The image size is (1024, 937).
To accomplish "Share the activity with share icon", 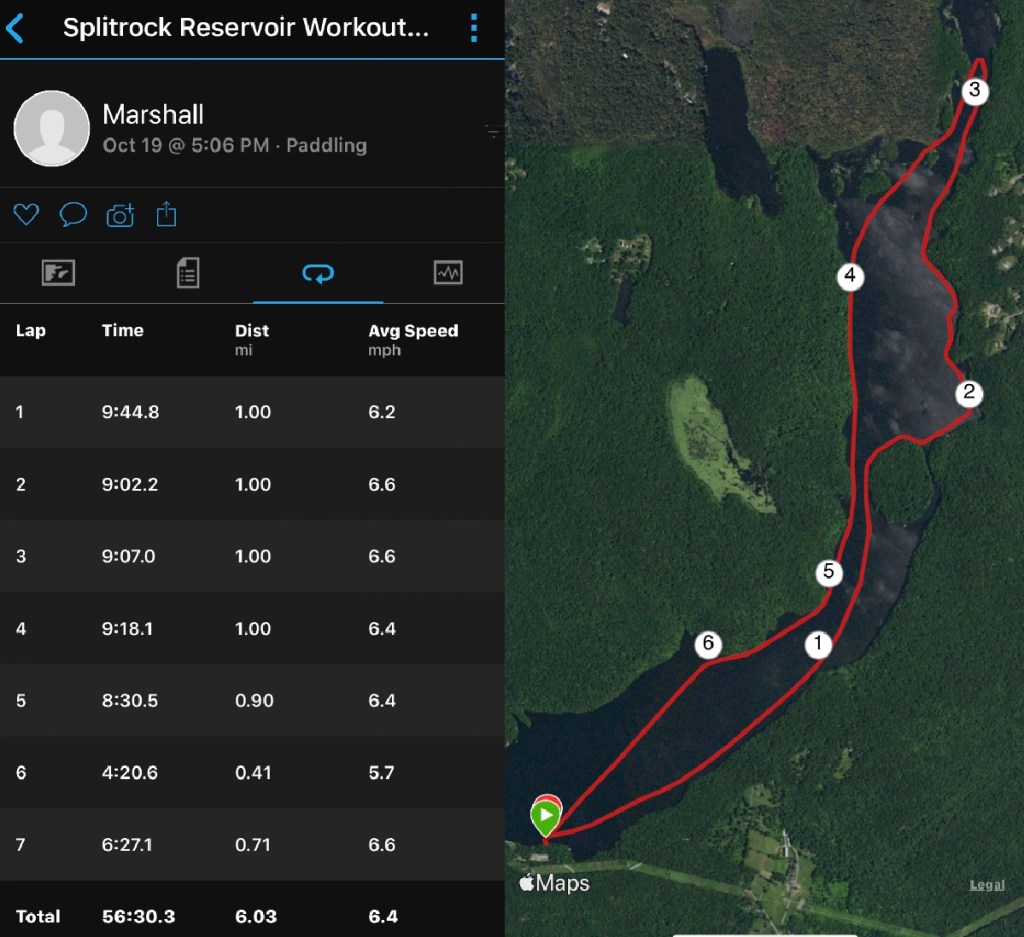I will [x=167, y=214].
